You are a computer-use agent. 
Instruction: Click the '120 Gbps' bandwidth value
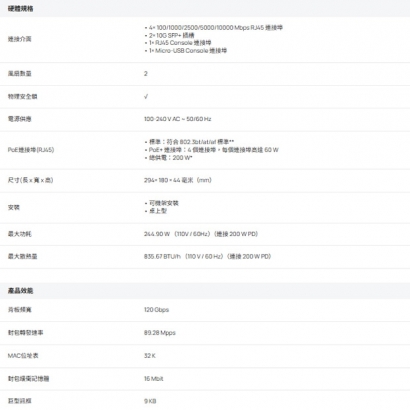156,310
